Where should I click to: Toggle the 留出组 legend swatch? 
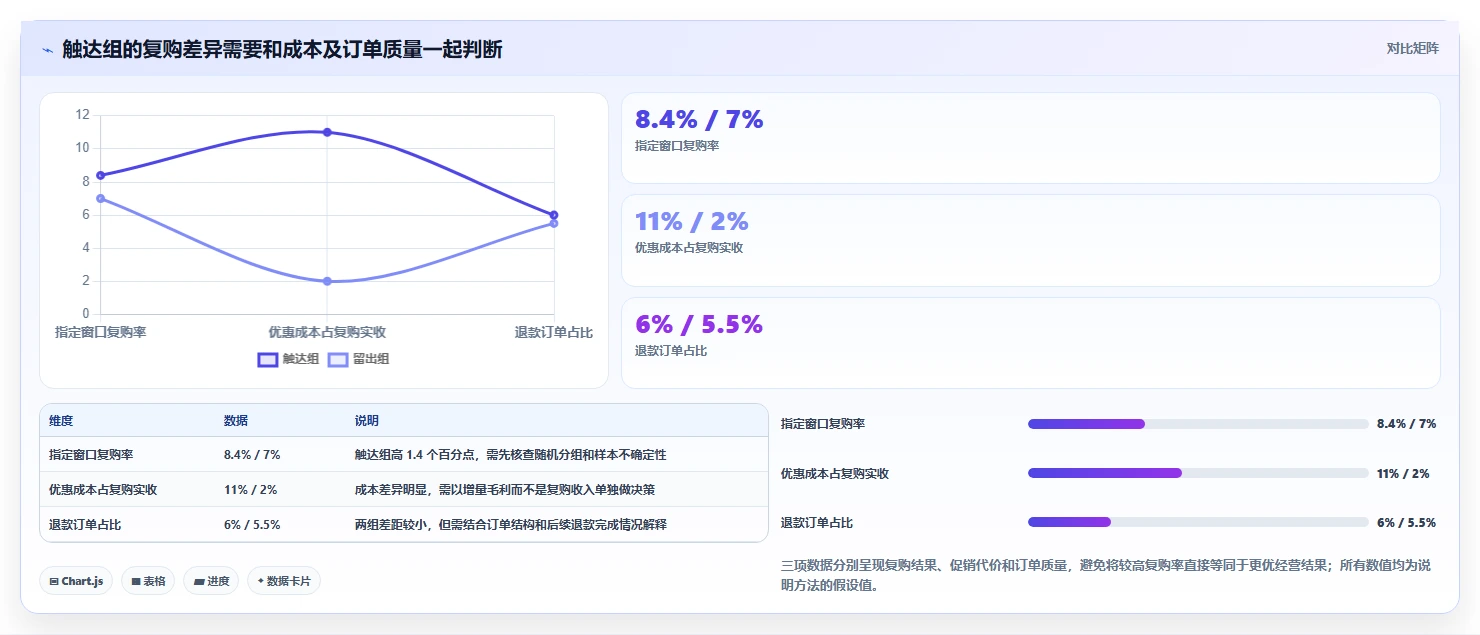tap(338, 359)
